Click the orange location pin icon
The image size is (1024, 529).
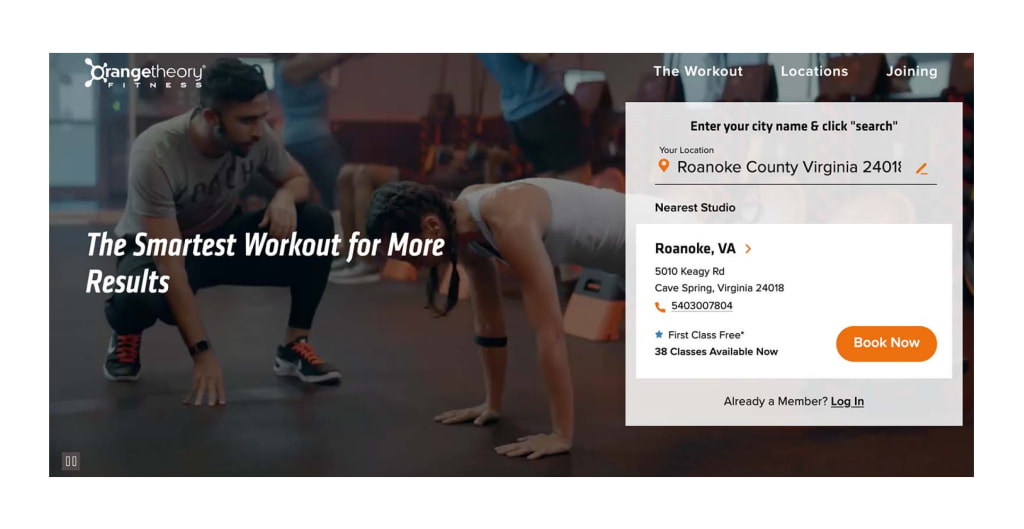tap(664, 166)
